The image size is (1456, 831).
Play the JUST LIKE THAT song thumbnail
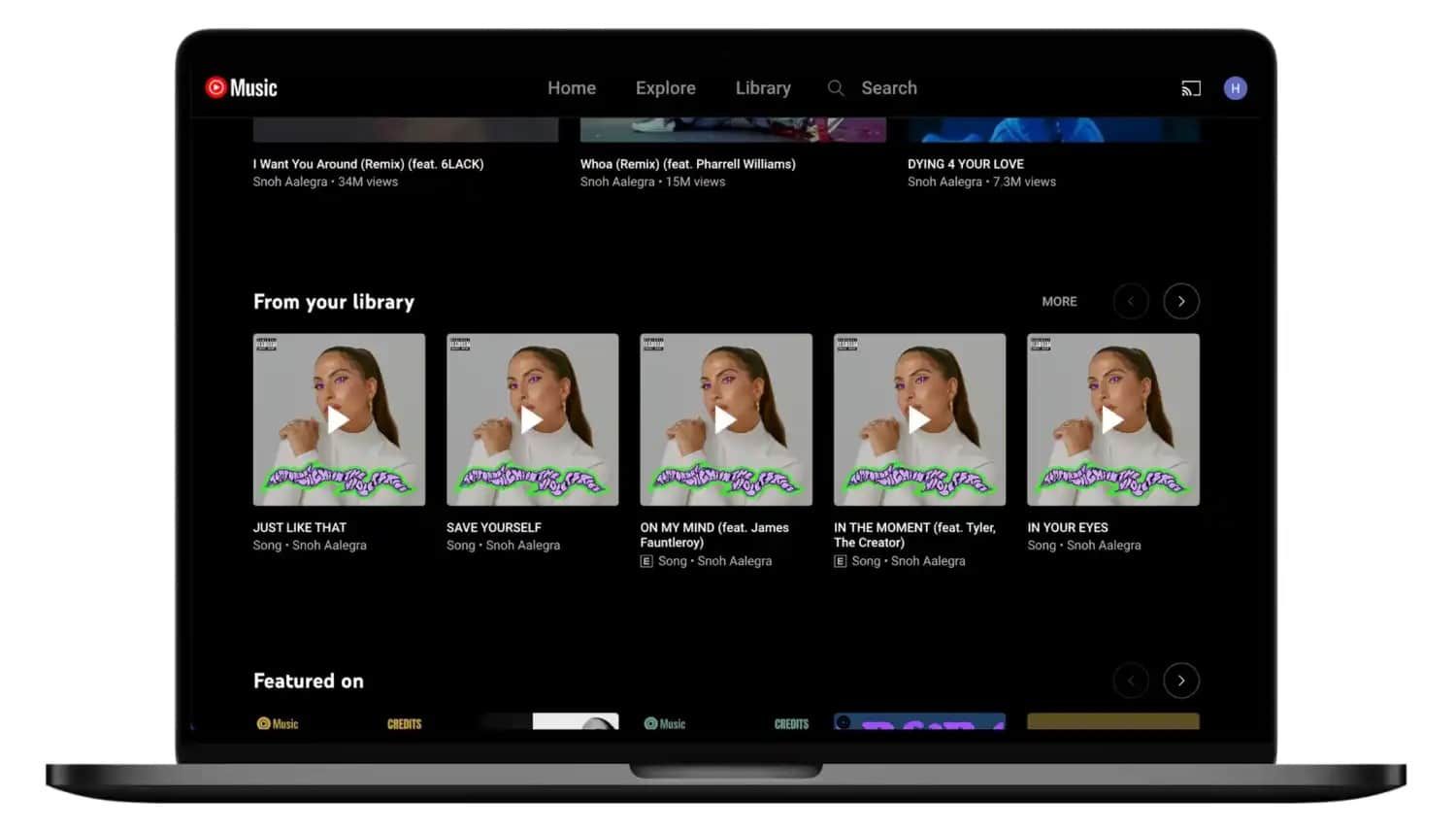coord(338,419)
